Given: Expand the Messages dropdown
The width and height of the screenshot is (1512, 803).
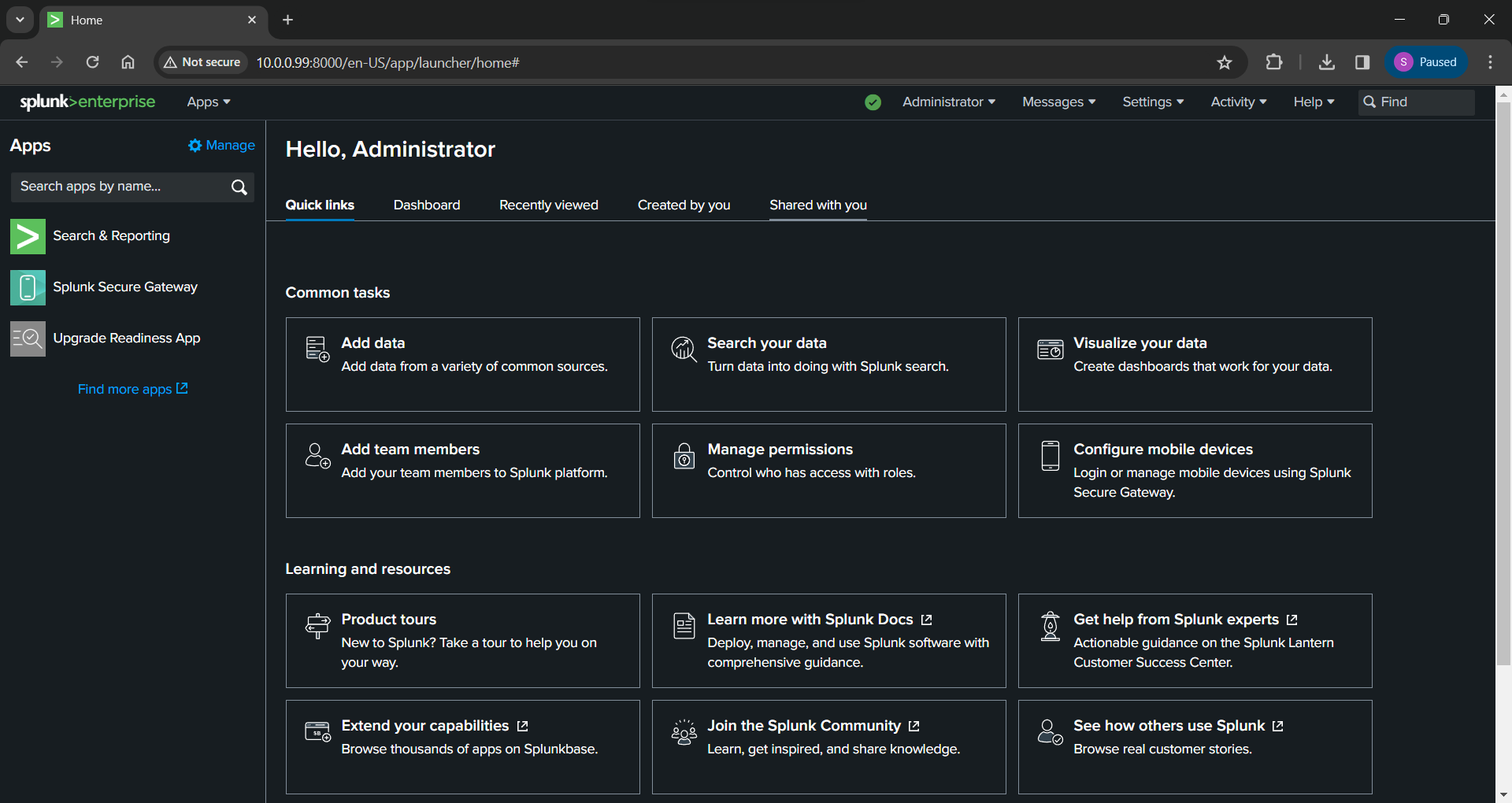Looking at the screenshot, I should [x=1058, y=102].
